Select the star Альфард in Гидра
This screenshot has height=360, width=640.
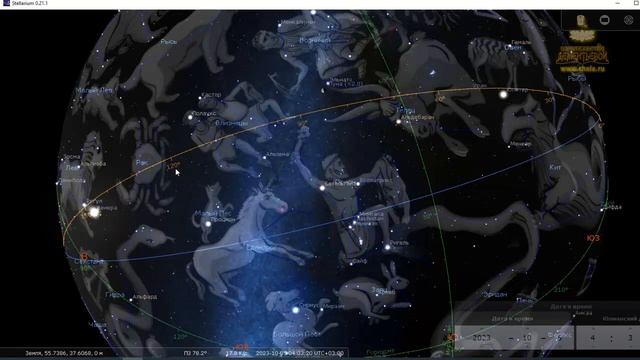(131, 300)
